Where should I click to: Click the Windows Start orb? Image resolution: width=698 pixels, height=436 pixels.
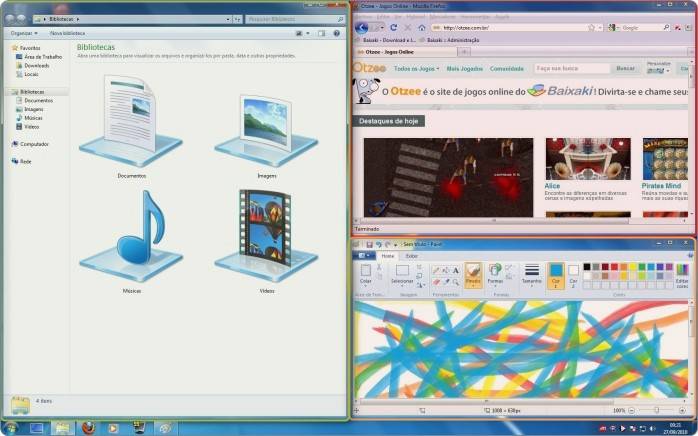coord(10,428)
